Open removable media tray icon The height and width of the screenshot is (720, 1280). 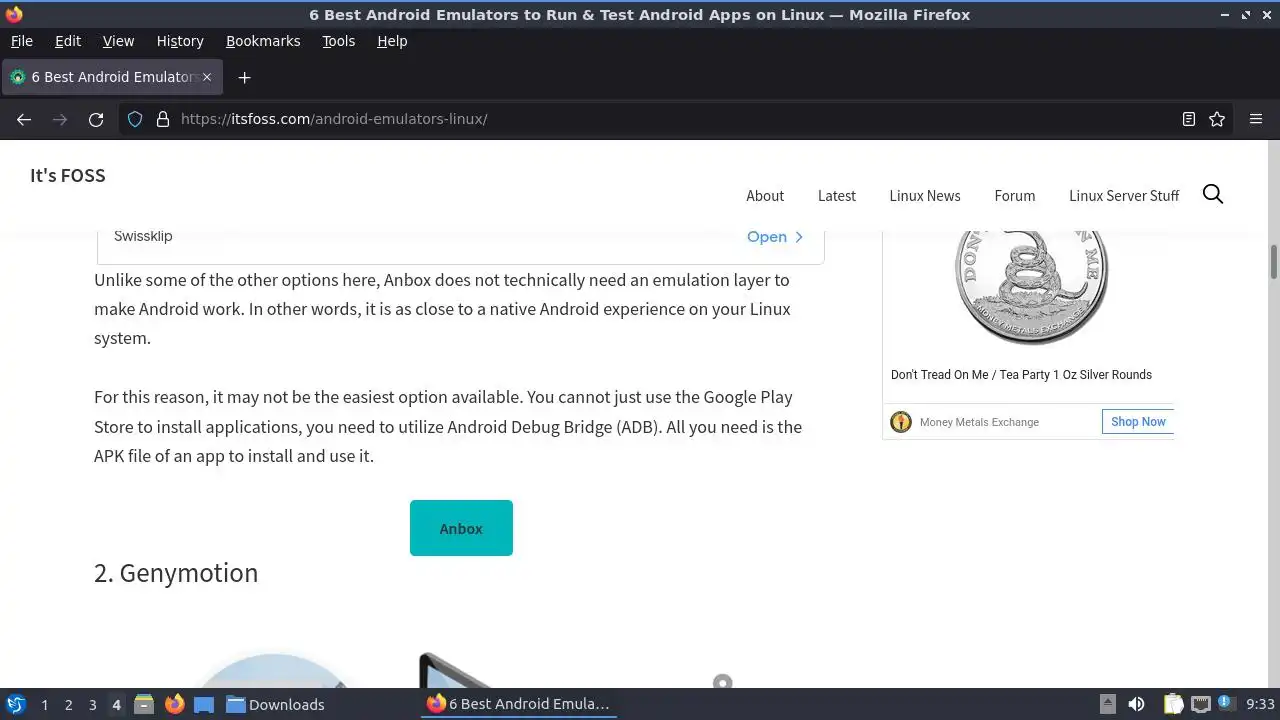point(1107,704)
